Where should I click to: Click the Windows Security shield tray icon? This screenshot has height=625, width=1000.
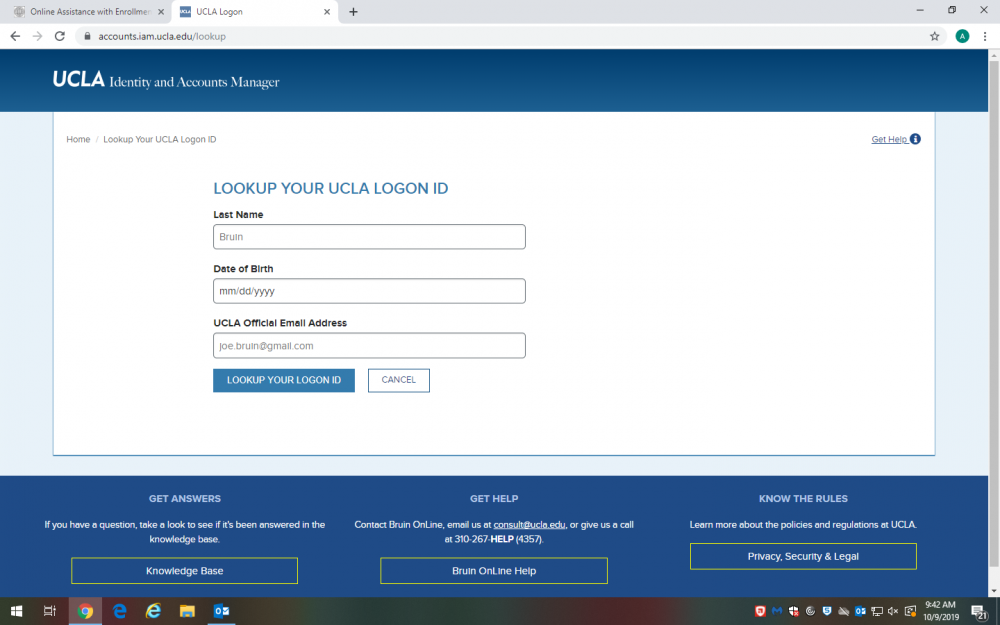point(793,611)
